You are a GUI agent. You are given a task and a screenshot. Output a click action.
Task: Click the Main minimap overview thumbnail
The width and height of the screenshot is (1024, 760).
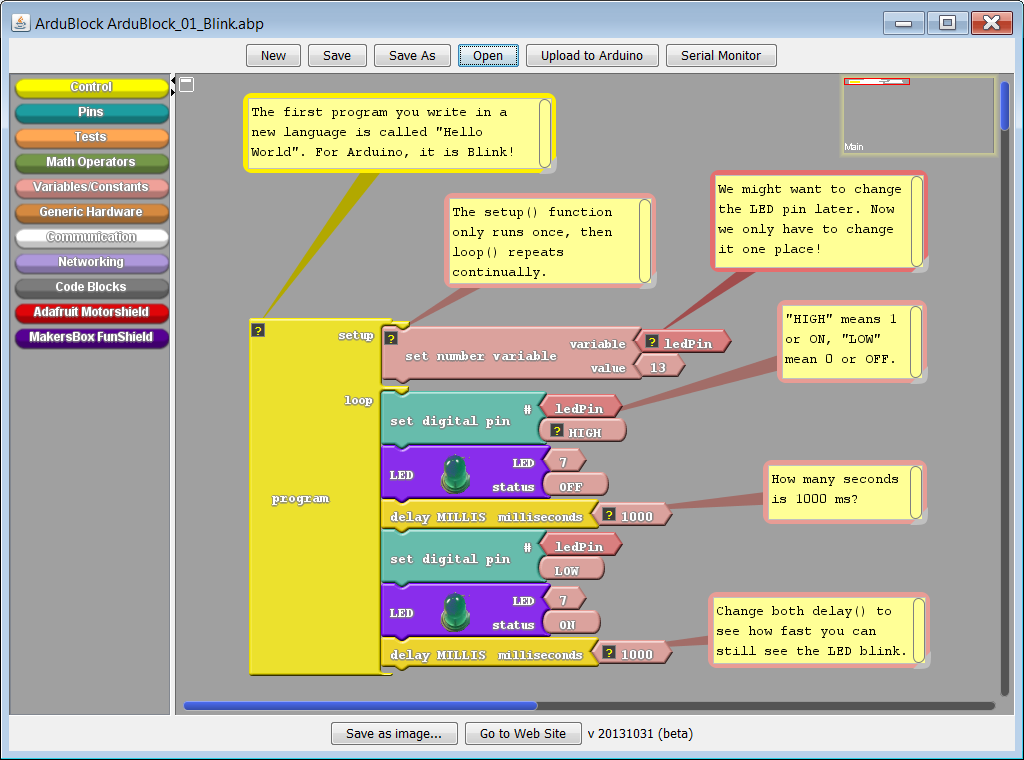coord(918,116)
